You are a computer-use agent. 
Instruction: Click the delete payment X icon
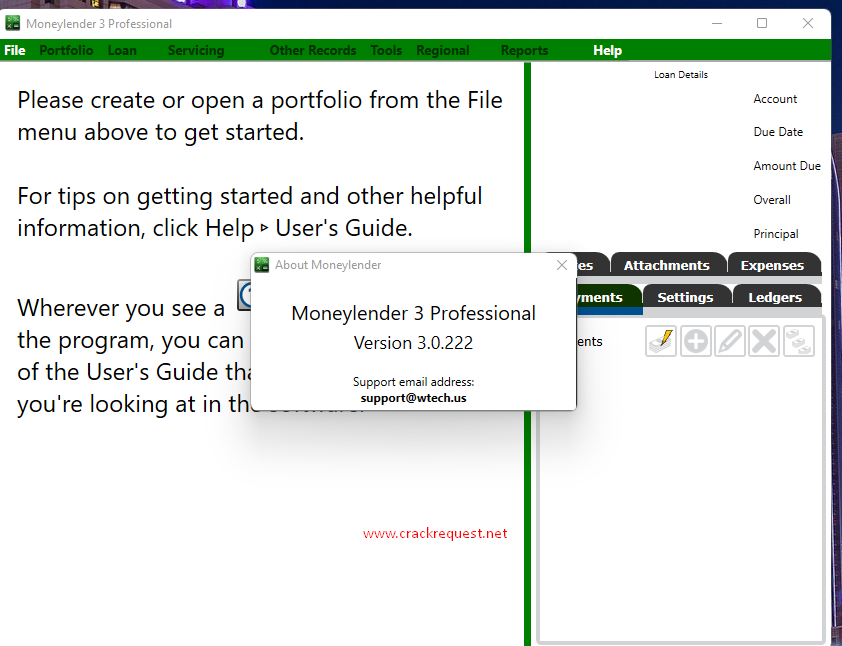coord(764,341)
